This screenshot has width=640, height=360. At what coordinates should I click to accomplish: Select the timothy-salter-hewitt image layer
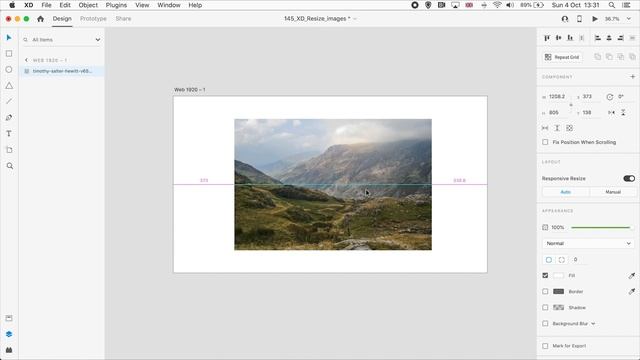[62, 71]
